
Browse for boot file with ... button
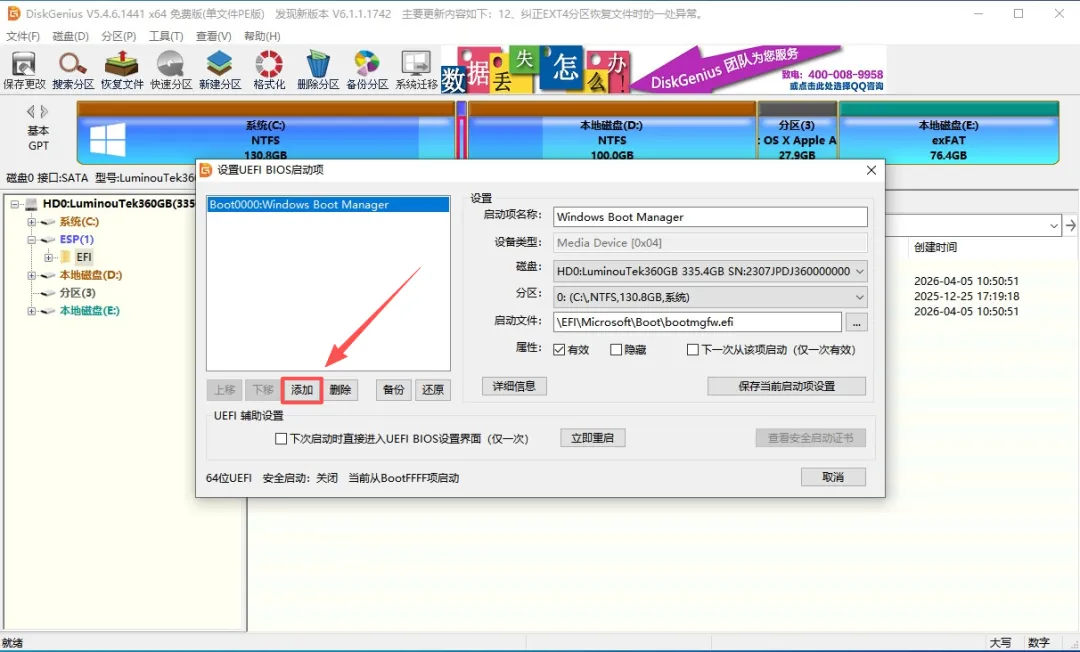pyautogui.click(x=856, y=322)
